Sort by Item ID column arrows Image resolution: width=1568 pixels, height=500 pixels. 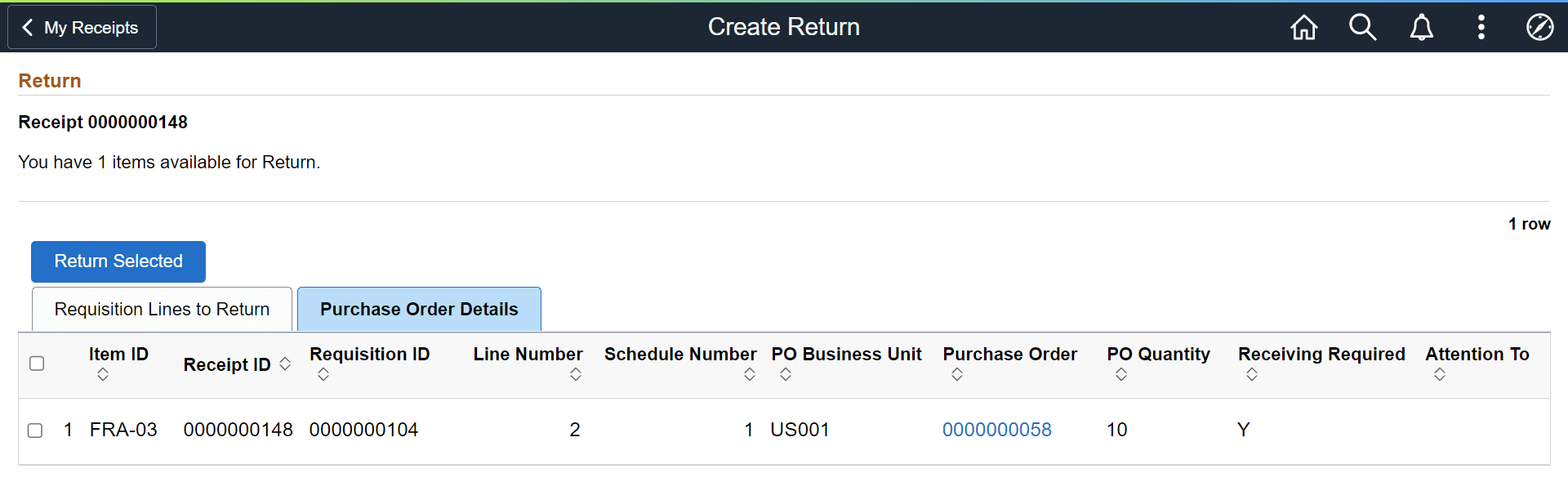point(103,374)
